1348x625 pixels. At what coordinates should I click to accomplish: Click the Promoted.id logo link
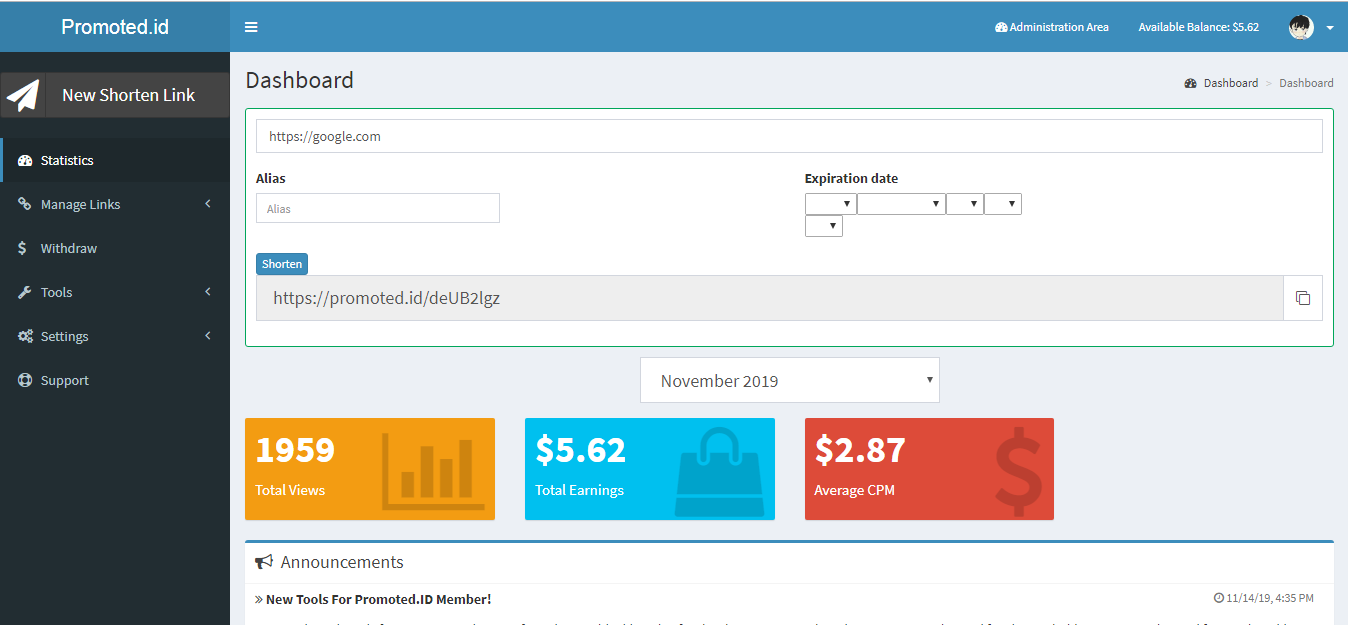coord(115,27)
